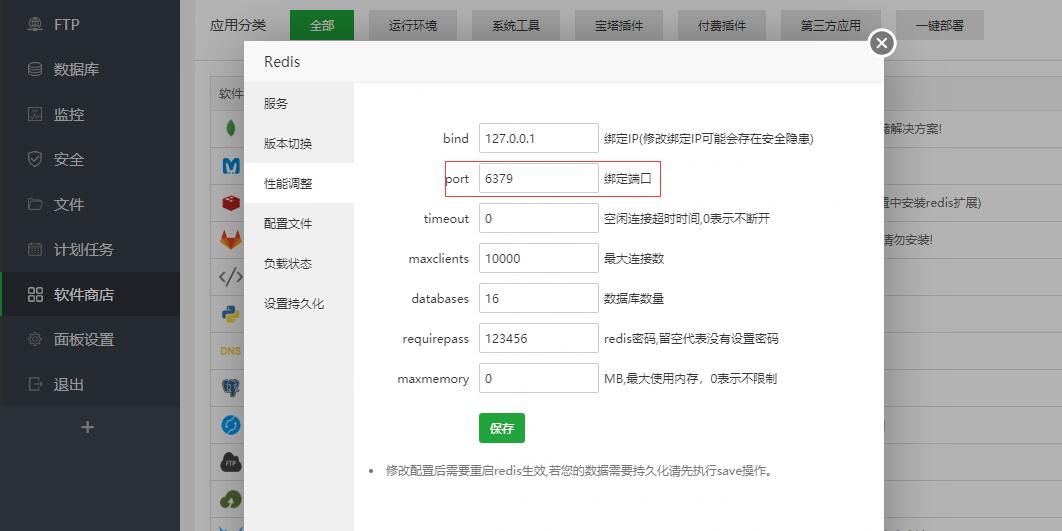The width and height of the screenshot is (1062, 531).
Task: Click the green 保存 button
Action: (502, 428)
